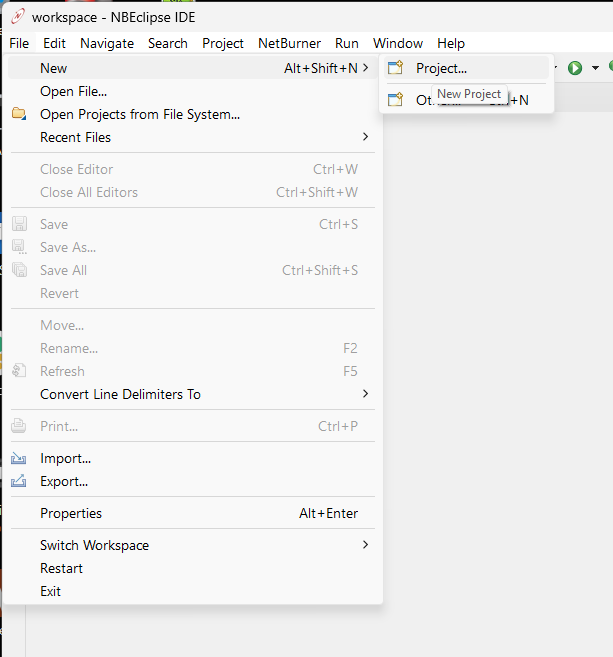The height and width of the screenshot is (657, 613).
Task: Click the Export icon in File menu
Action: (x=19, y=481)
